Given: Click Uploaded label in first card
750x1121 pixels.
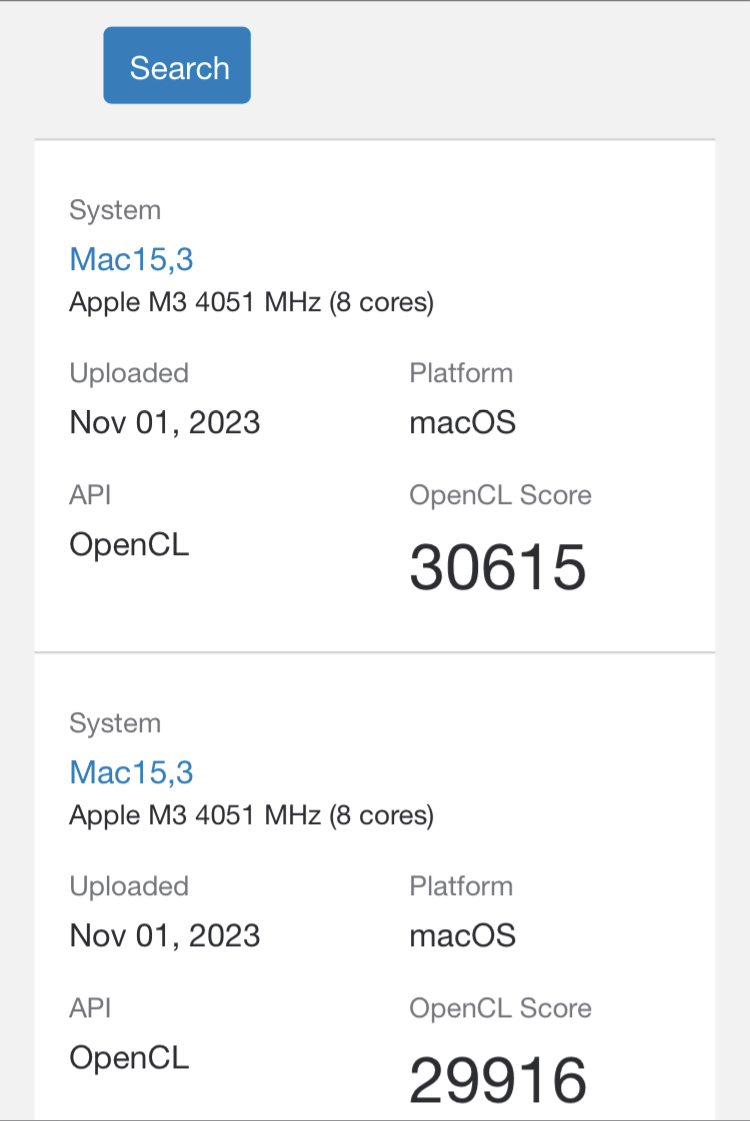Looking at the screenshot, I should pos(129,374).
